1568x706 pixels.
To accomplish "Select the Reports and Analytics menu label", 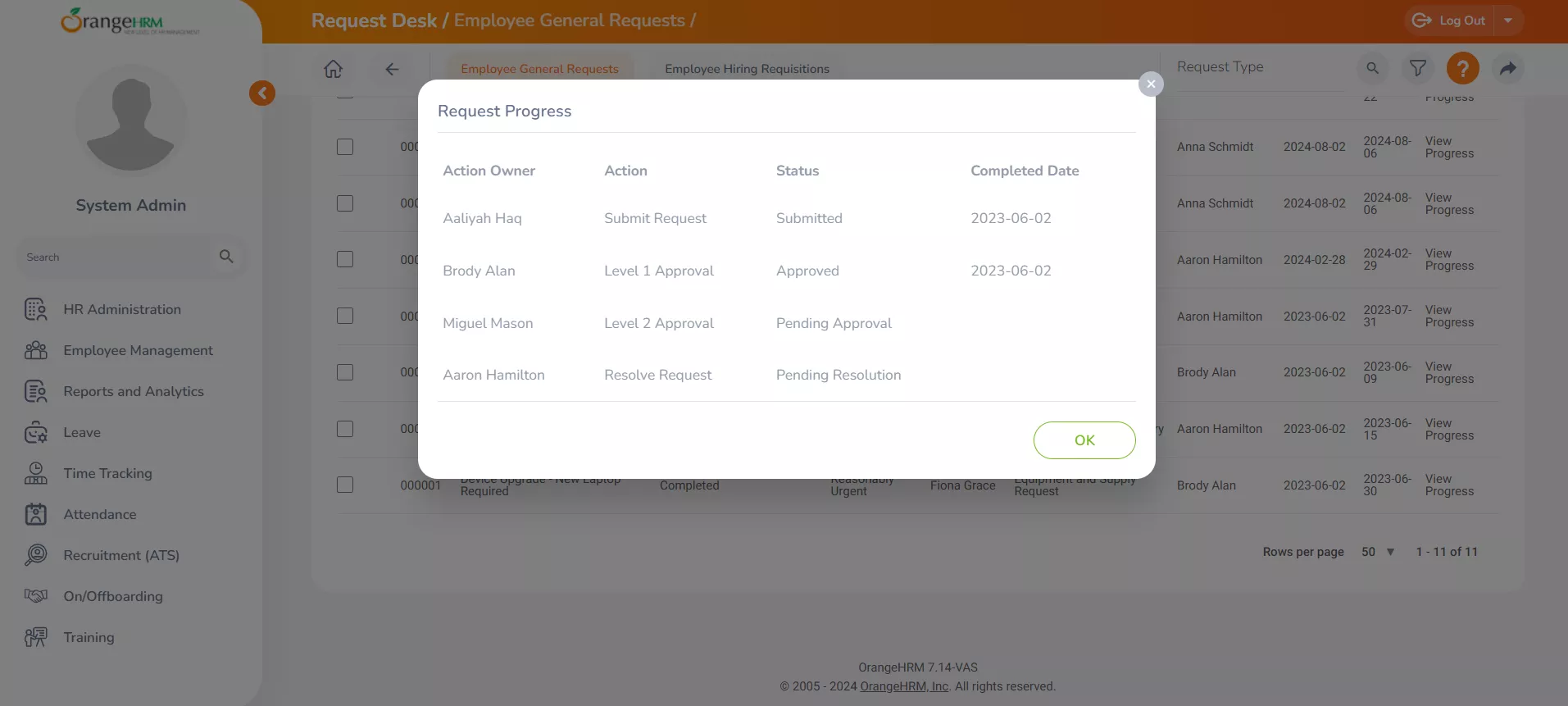I will point(134,391).
